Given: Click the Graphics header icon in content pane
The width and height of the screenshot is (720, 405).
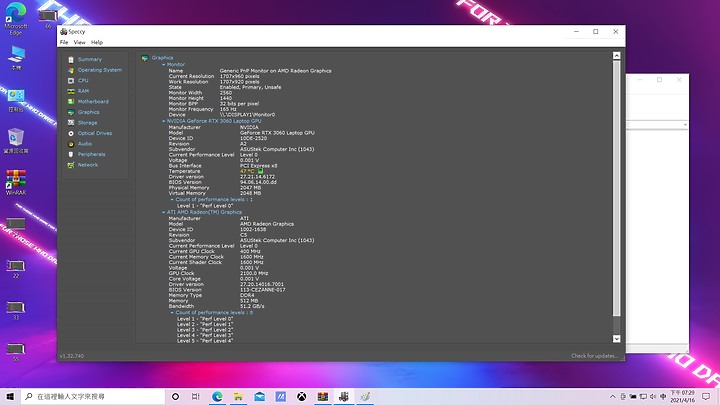Looking at the screenshot, I should click(145, 58).
